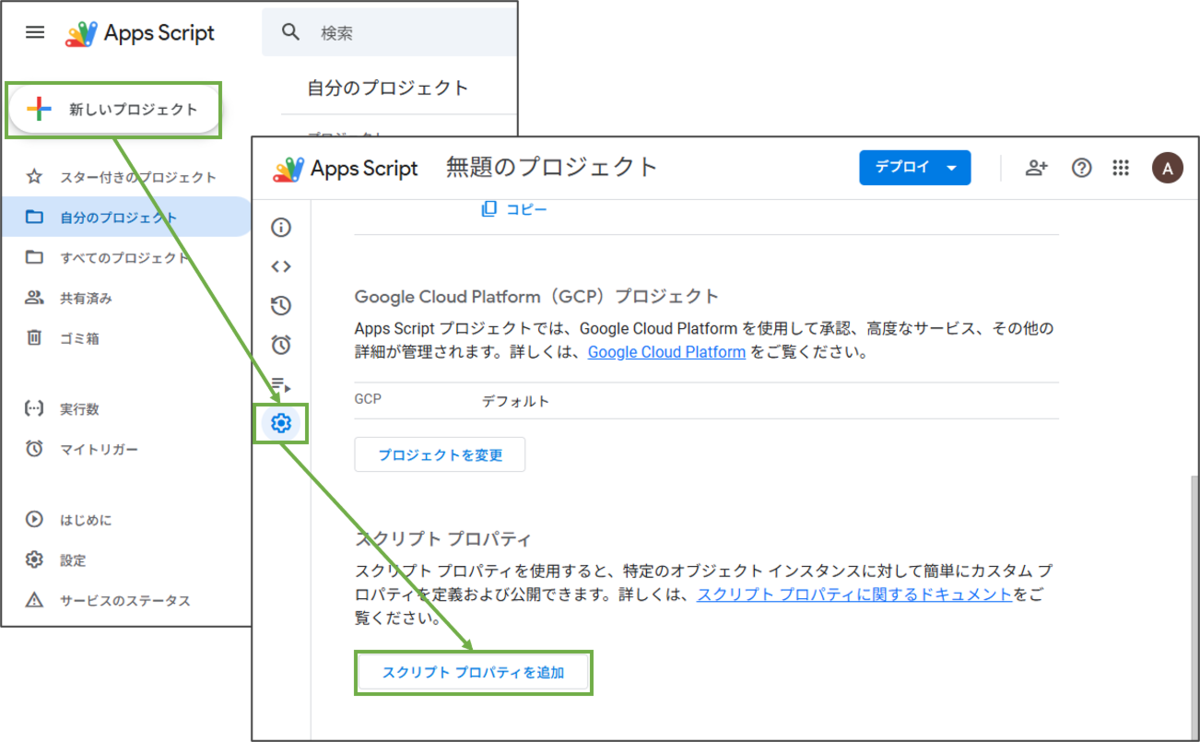Click the share project add-person icon
1200x742 pixels.
[1037, 168]
